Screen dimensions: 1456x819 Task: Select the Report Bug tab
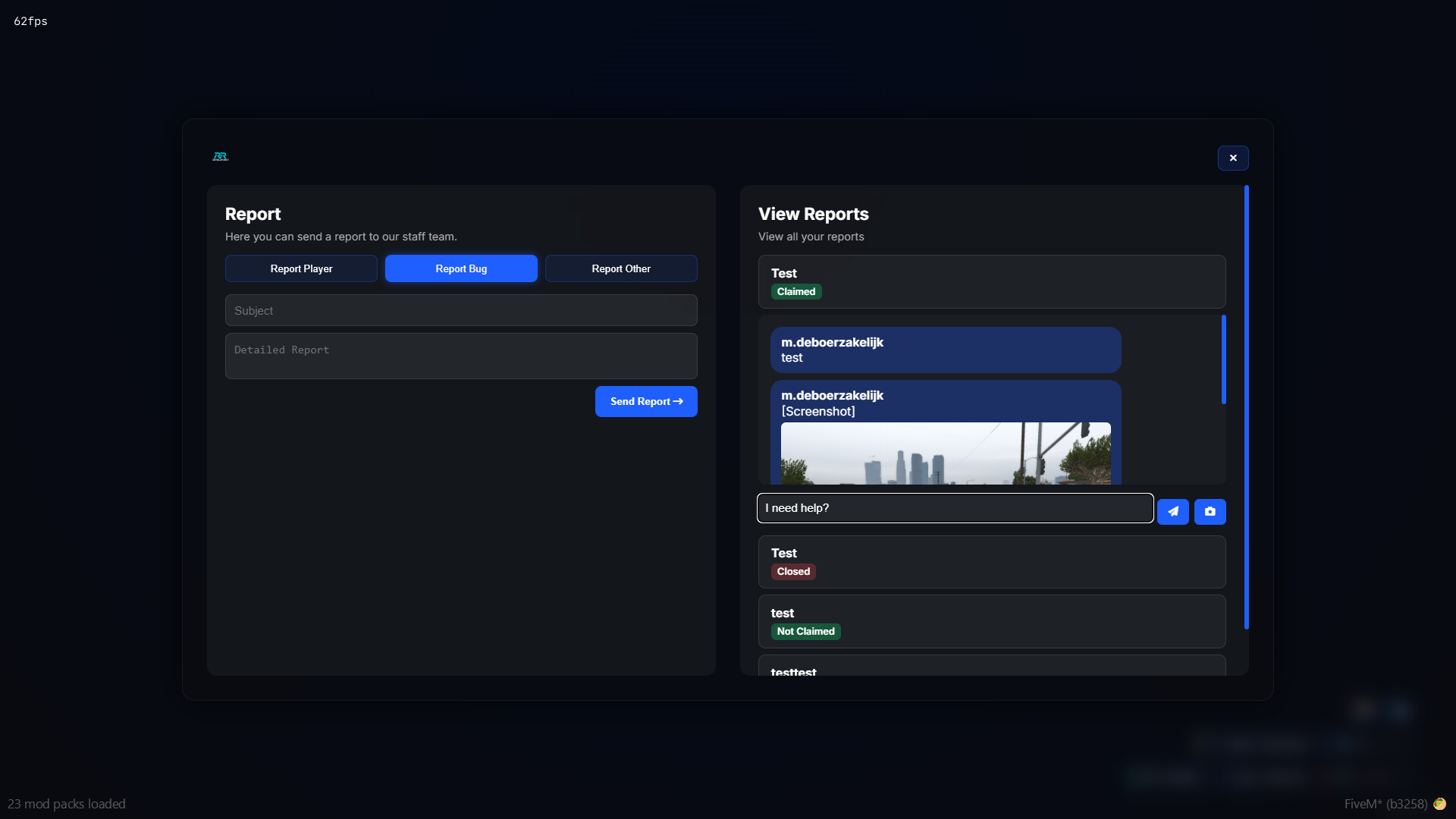pos(461,268)
